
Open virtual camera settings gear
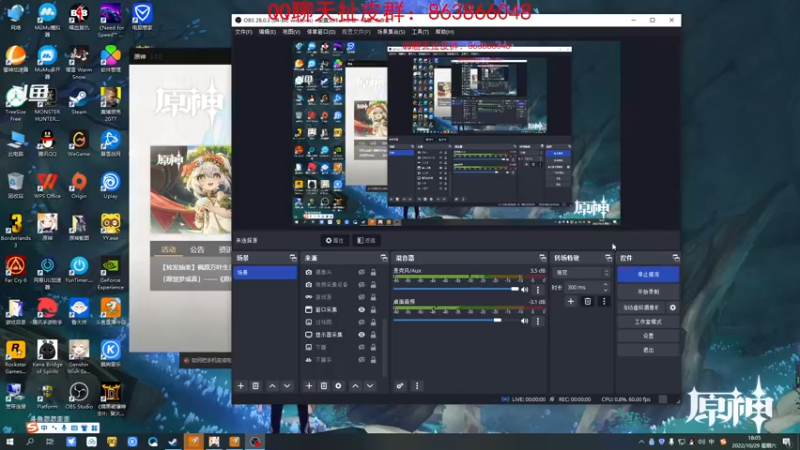coord(672,308)
